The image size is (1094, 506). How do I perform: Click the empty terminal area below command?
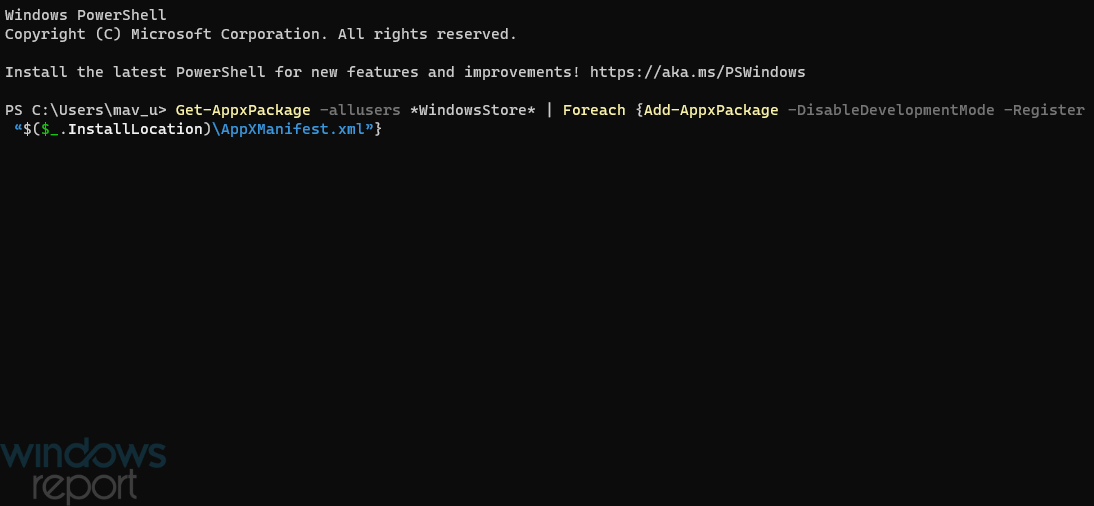click(x=547, y=293)
